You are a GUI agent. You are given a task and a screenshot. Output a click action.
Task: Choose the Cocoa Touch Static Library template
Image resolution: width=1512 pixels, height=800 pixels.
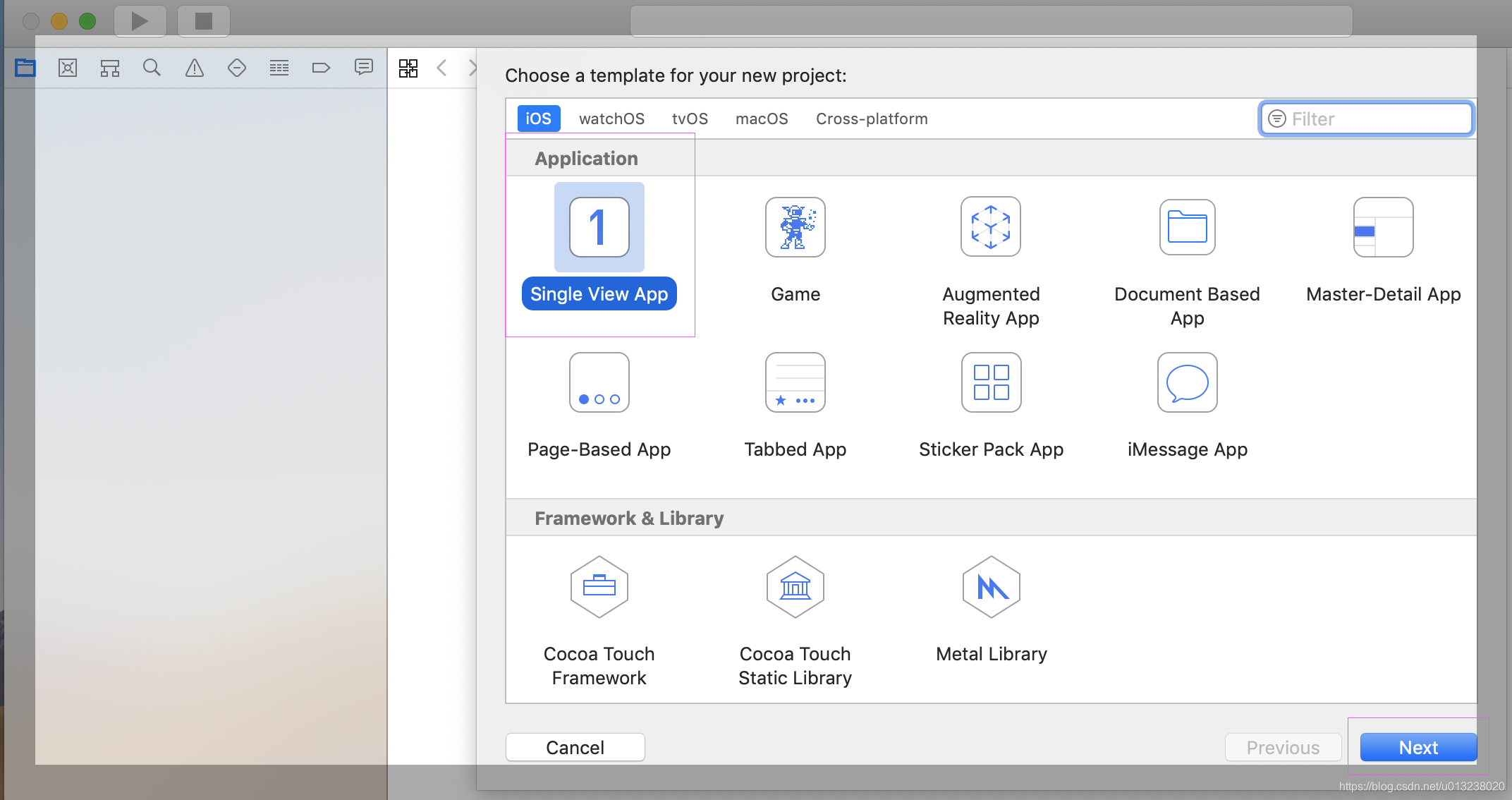(x=795, y=587)
